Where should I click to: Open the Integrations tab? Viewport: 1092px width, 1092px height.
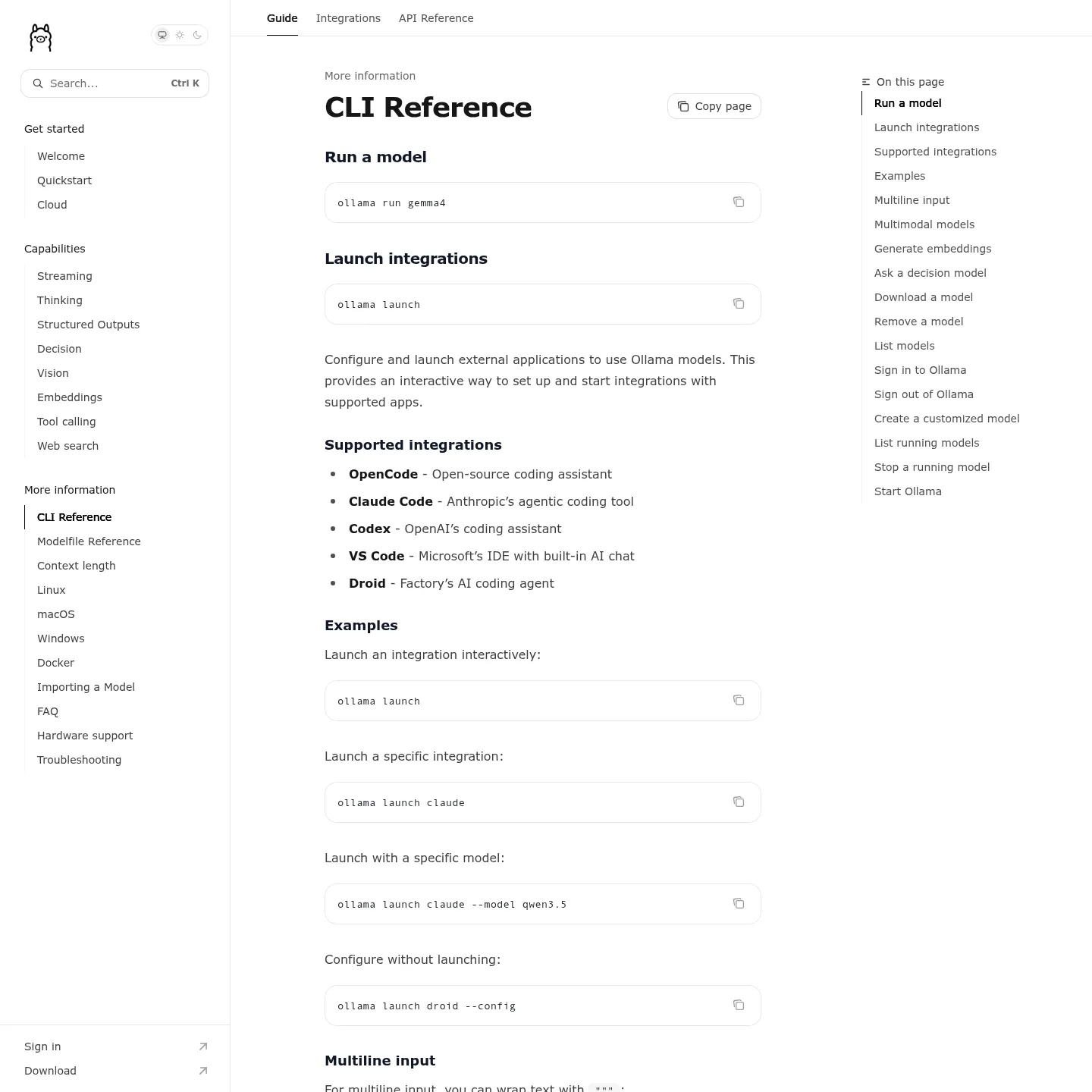tap(348, 18)
